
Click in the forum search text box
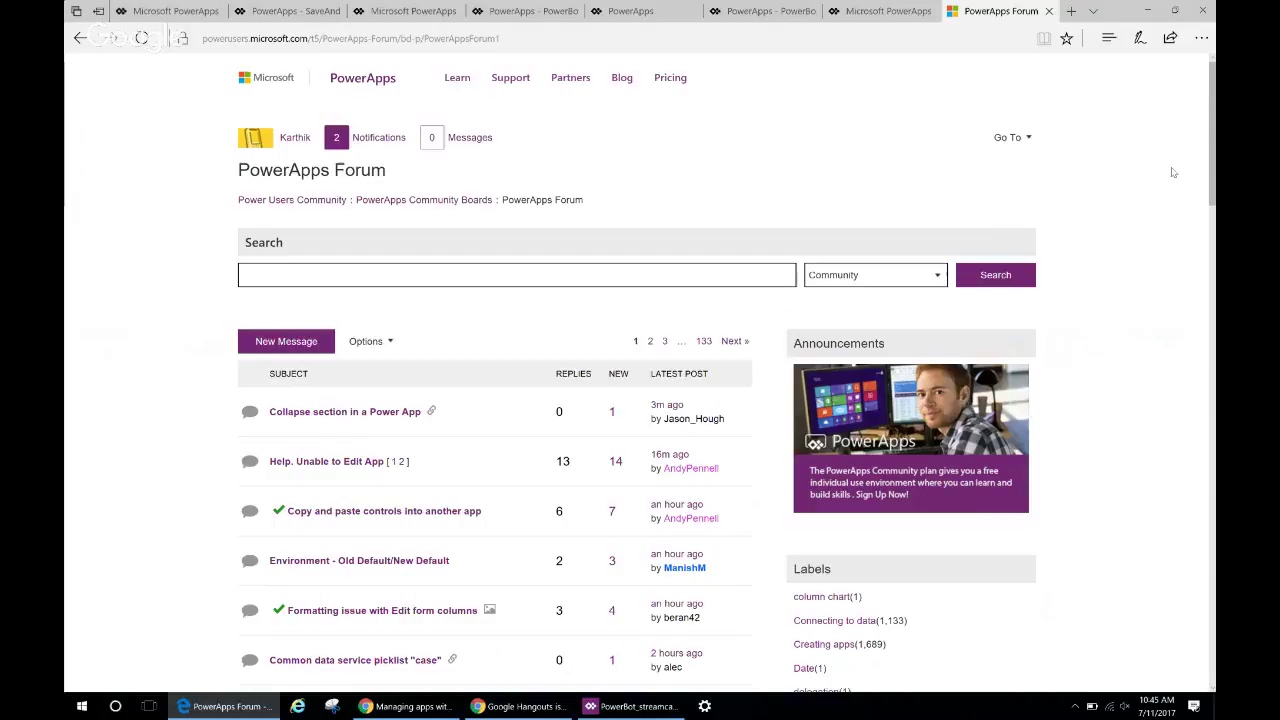click(517, 275)
